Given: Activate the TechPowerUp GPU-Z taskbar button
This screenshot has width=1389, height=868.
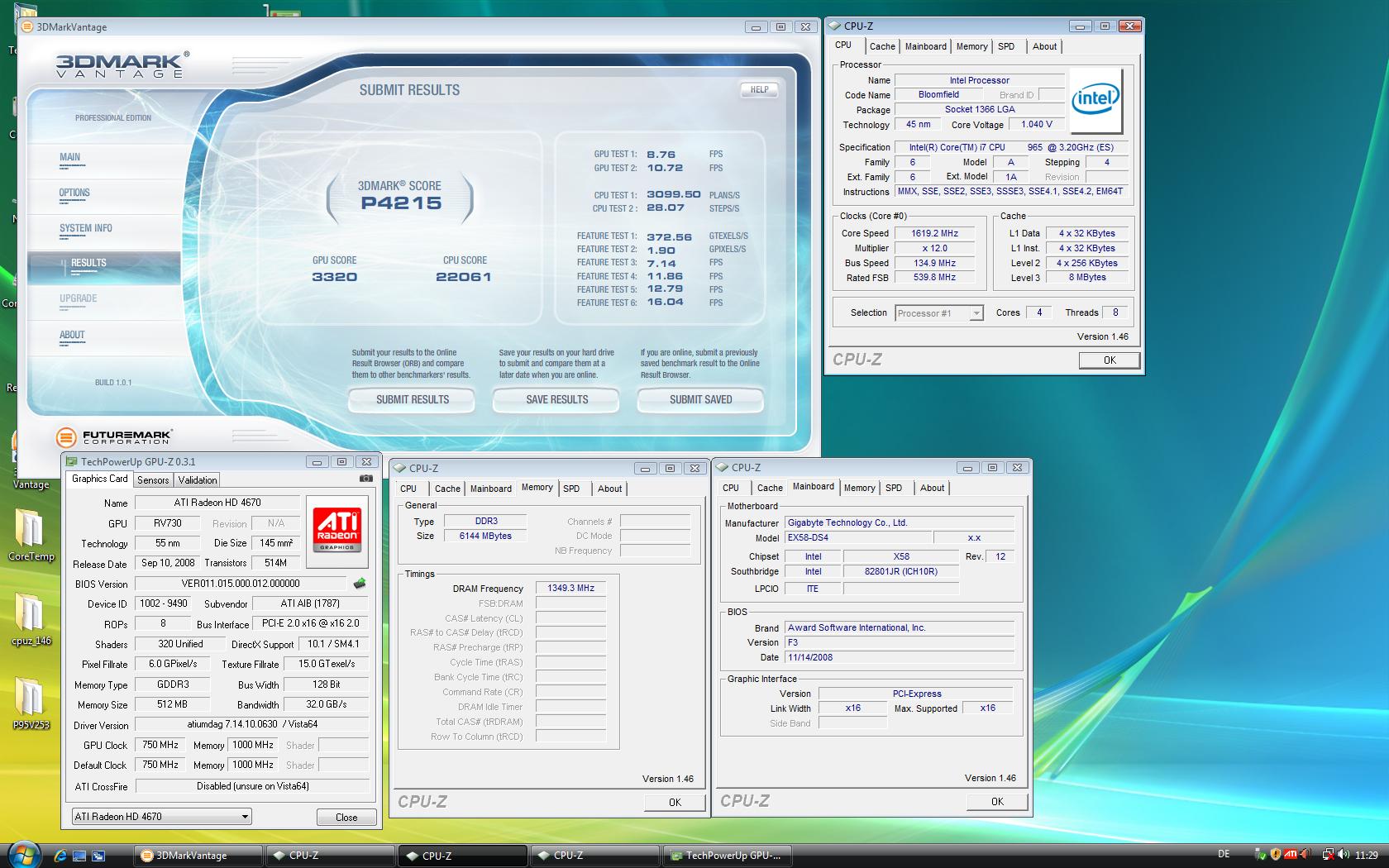Looking at the screenshot, I should [727, 856].
